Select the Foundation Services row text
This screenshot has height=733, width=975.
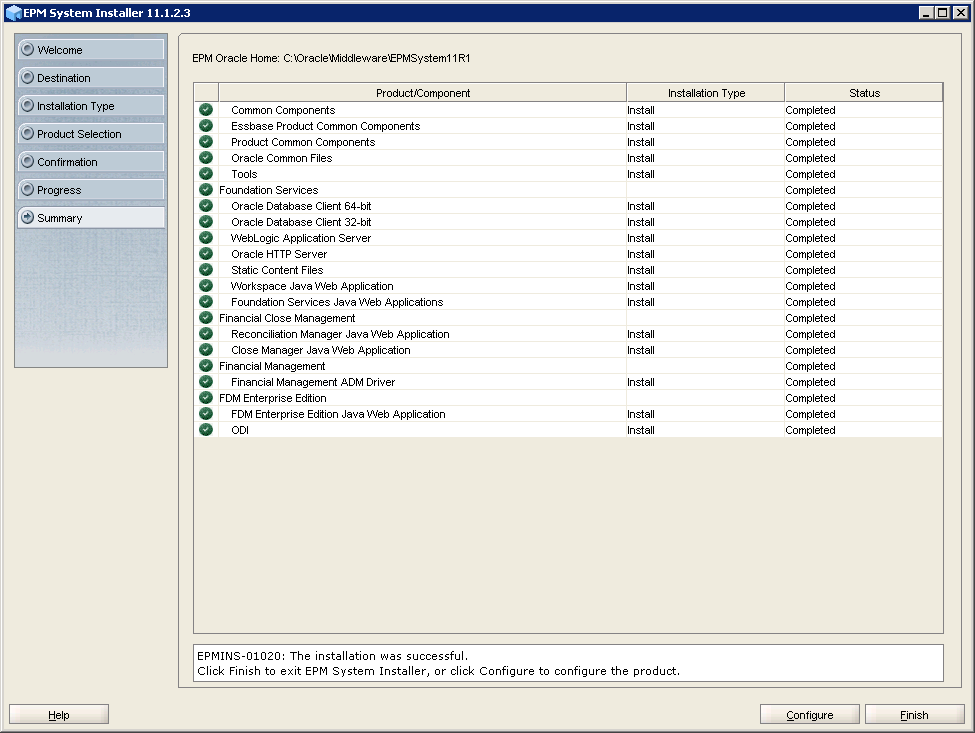click(268, 190)
